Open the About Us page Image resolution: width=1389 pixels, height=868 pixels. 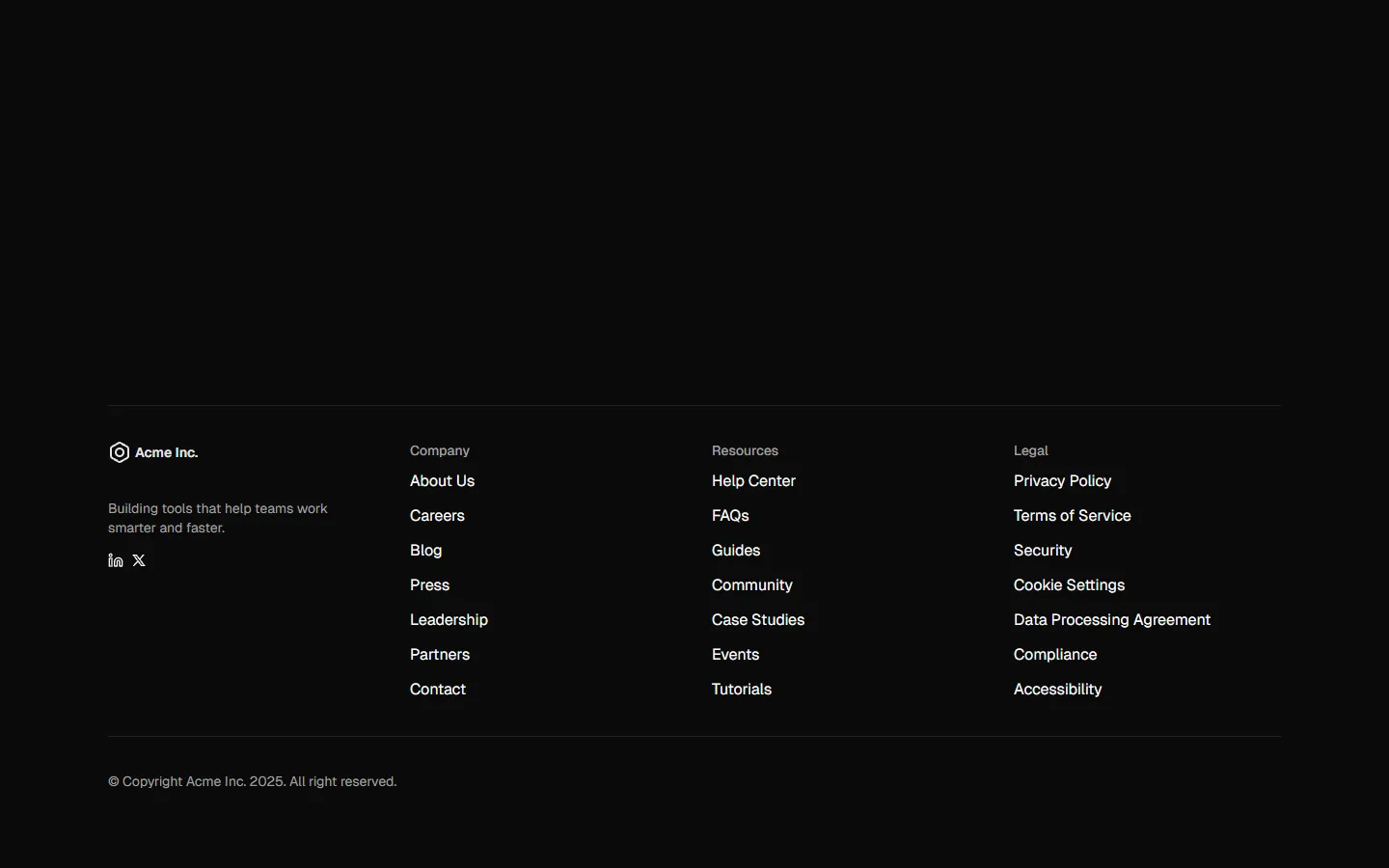[x=442, y=480]
